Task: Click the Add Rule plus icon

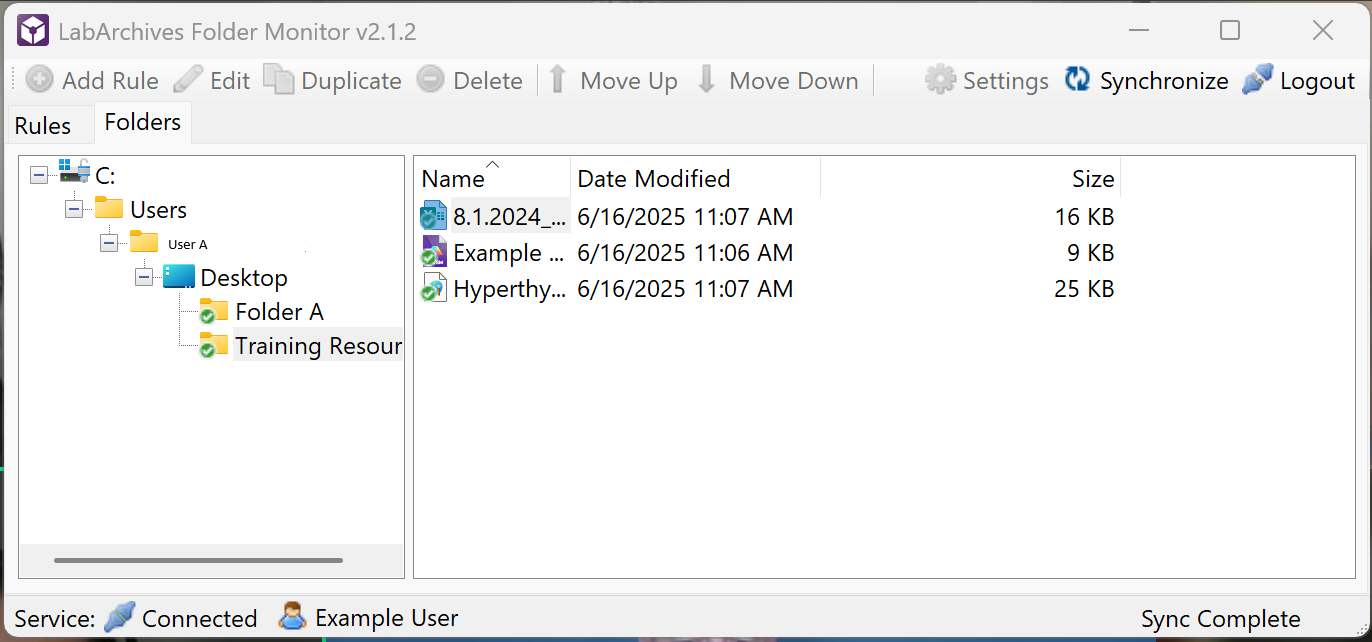Action: (x=38, y=80)
